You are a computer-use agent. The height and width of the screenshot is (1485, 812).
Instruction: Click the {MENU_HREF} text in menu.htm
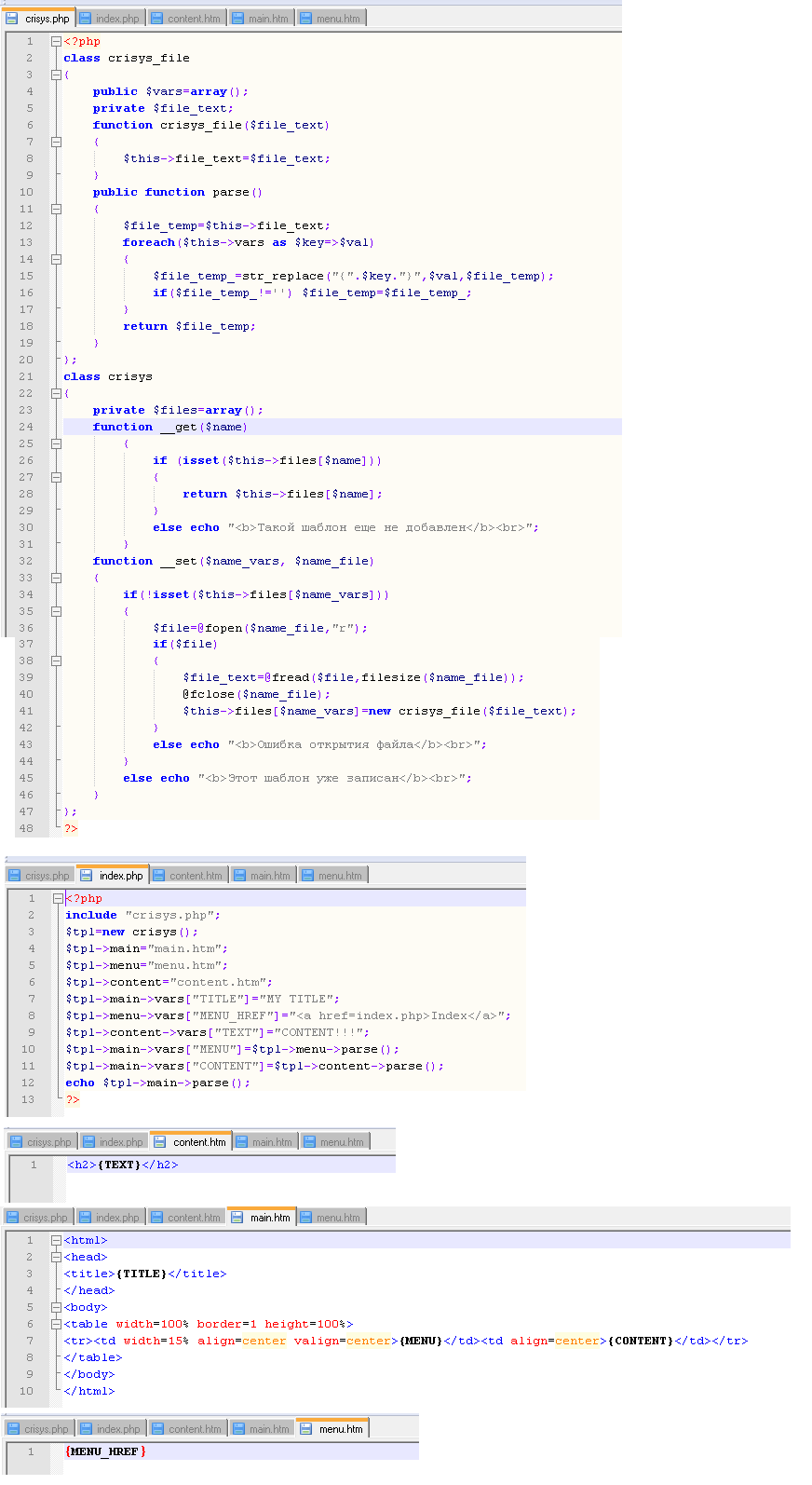click(x=105, y=1451)
